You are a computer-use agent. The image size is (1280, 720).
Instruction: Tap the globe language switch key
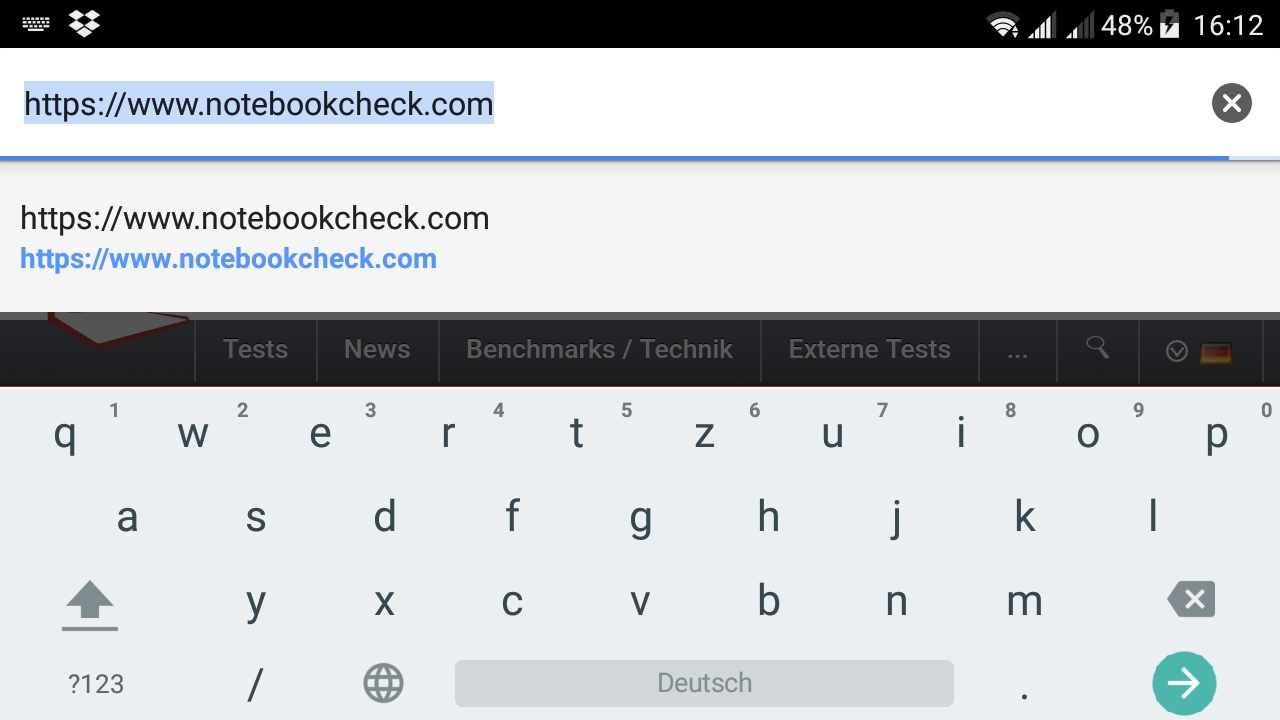[x=383, y=684]
